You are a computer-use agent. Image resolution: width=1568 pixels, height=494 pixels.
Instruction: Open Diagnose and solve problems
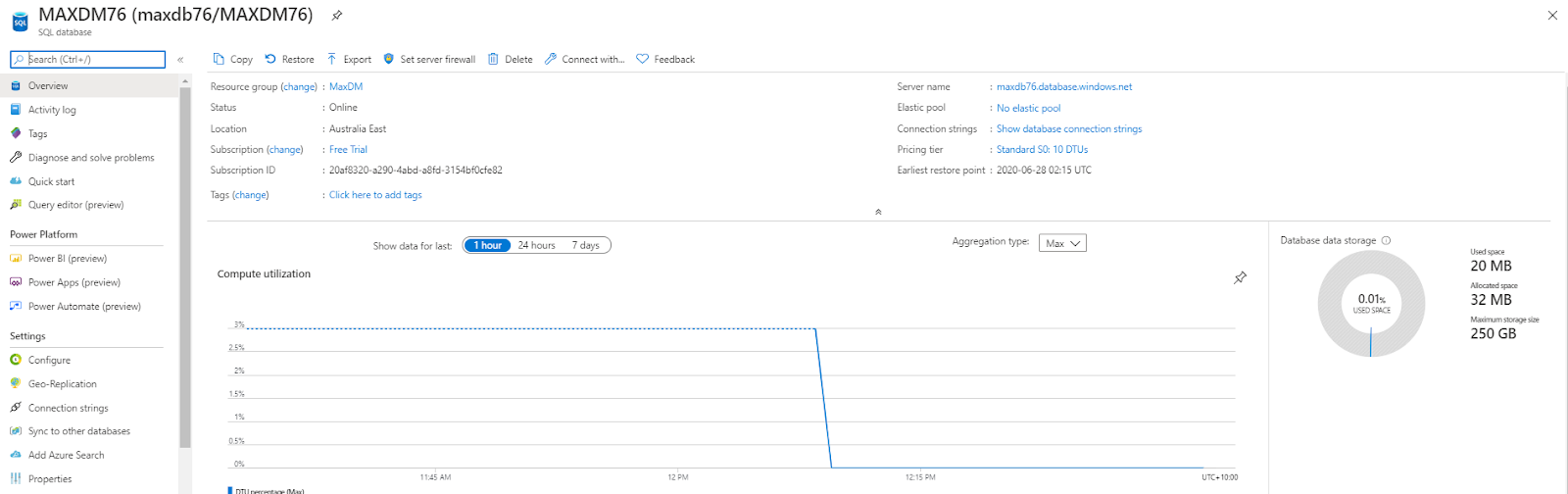point(90,158)
